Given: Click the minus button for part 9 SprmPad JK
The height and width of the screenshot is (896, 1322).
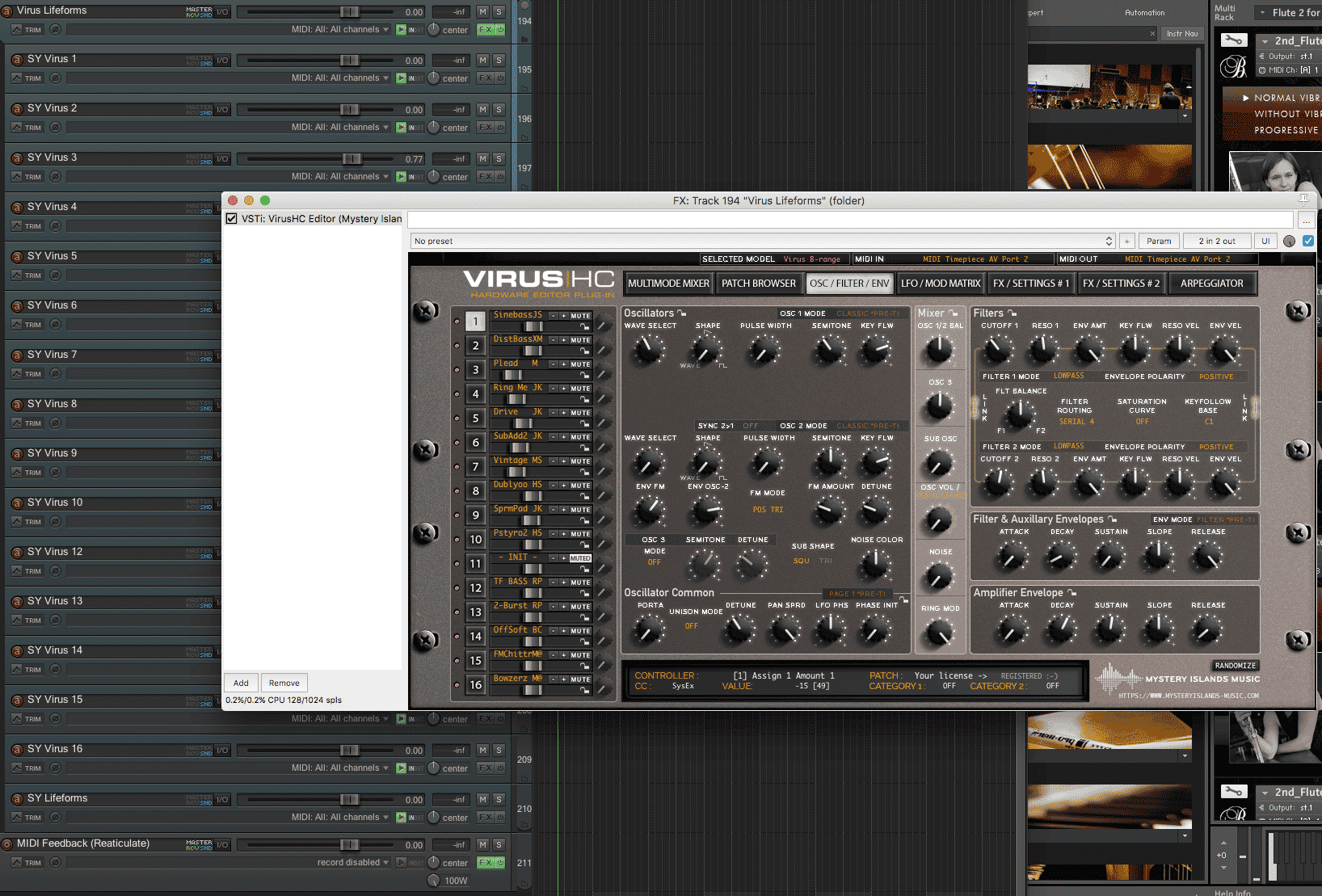Looking at the screenshot, I should point(554,510).
